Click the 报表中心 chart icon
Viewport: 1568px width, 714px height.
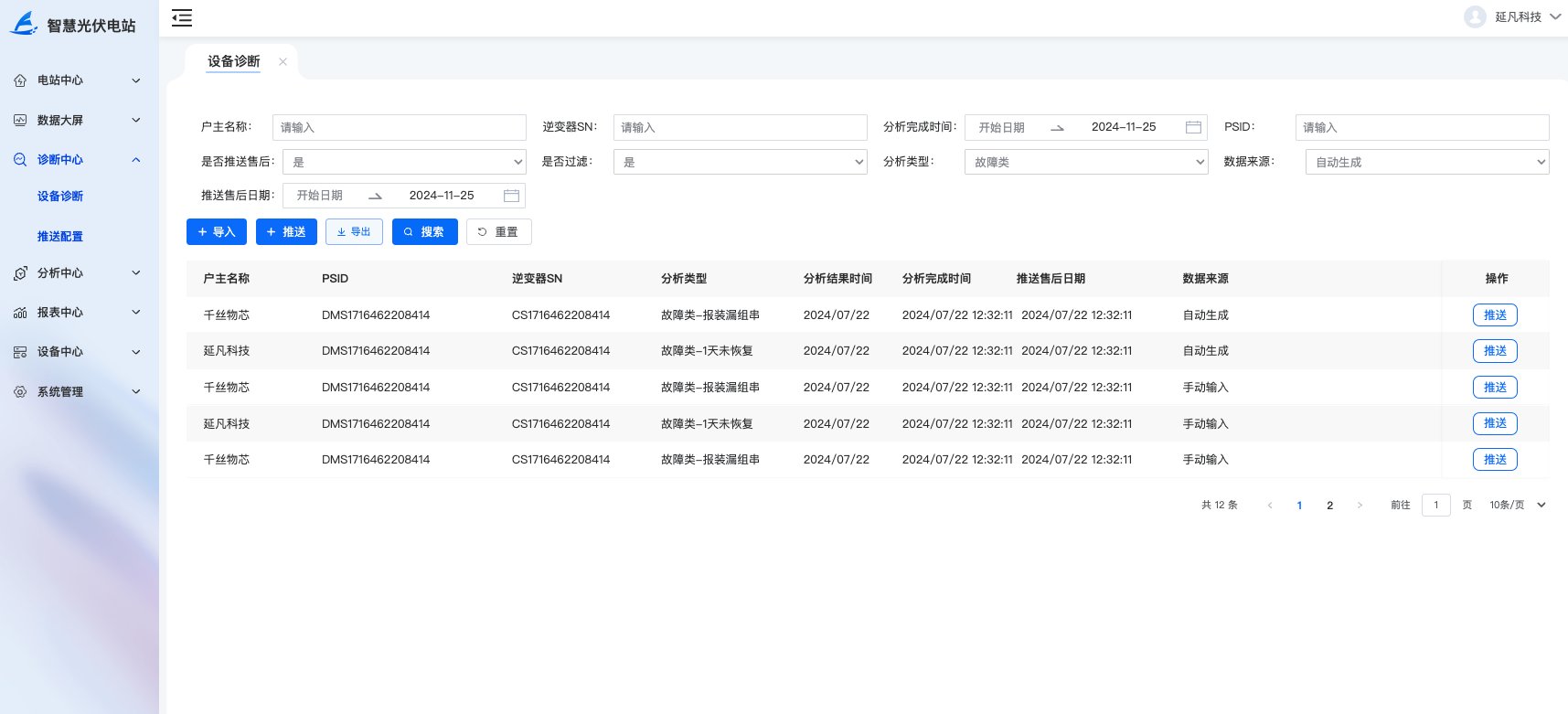pyautogui.click(x=20, y=313)
